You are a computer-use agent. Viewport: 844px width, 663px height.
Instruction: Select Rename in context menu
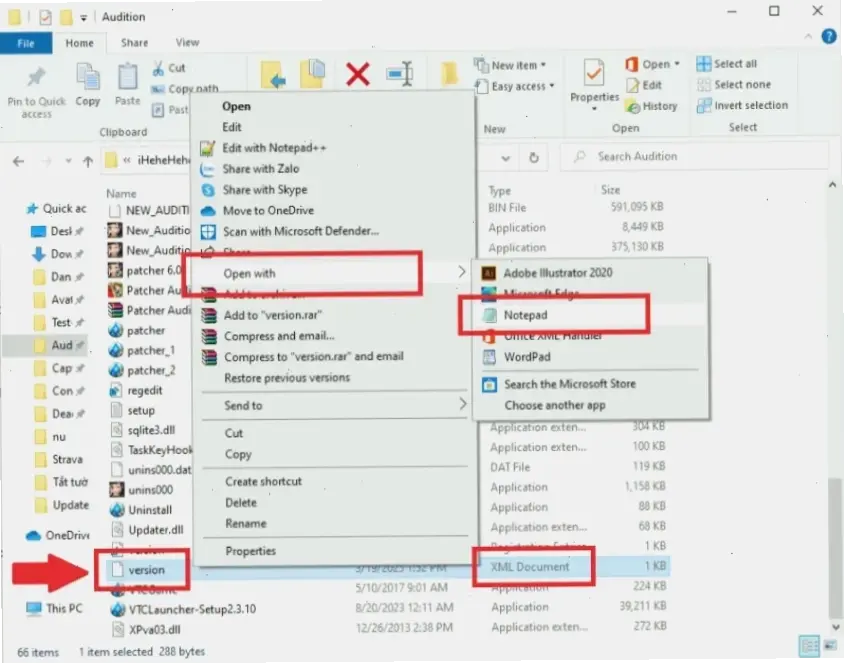pyautogui.click(x=246, y=524)
